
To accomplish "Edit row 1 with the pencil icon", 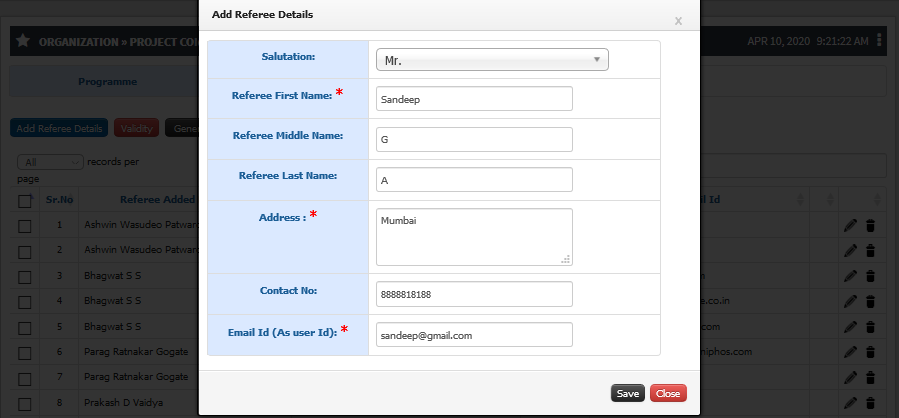I will click(x=850, y=225).
